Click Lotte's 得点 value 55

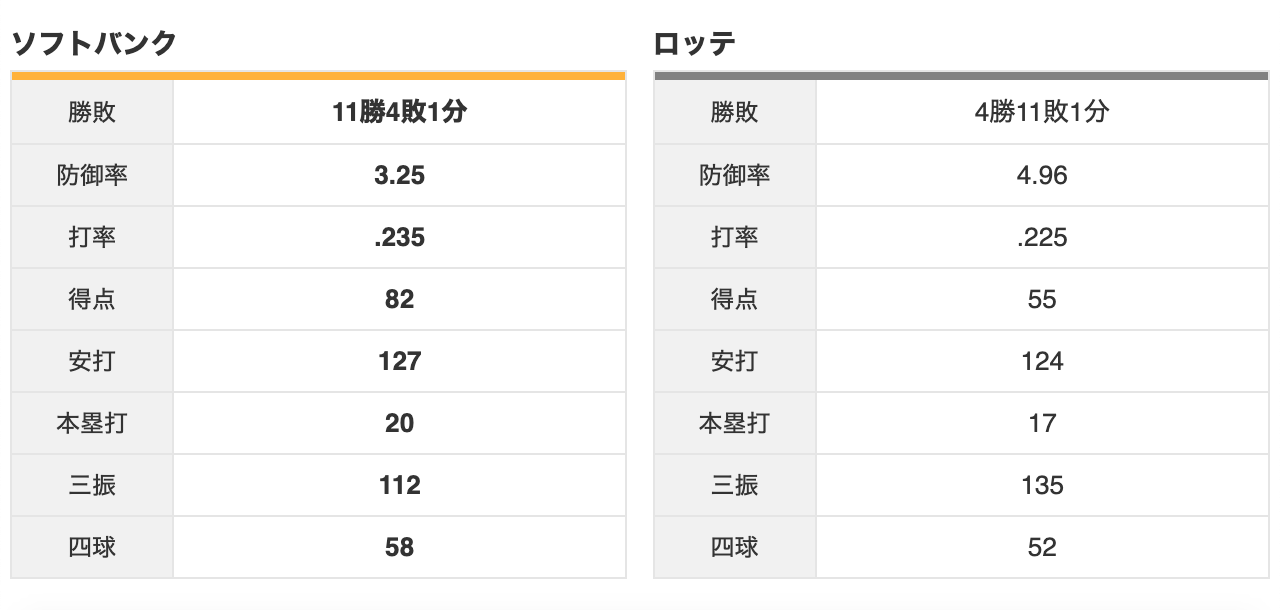pyautogui.click(x=1042, y=299)
